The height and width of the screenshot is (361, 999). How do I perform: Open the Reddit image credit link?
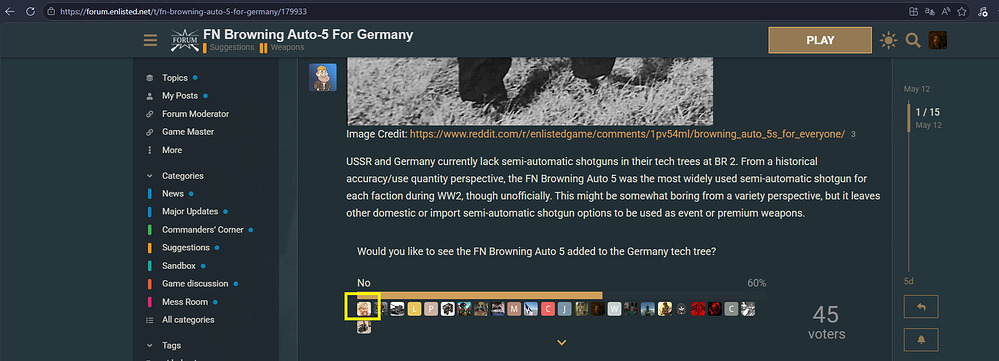627,134
